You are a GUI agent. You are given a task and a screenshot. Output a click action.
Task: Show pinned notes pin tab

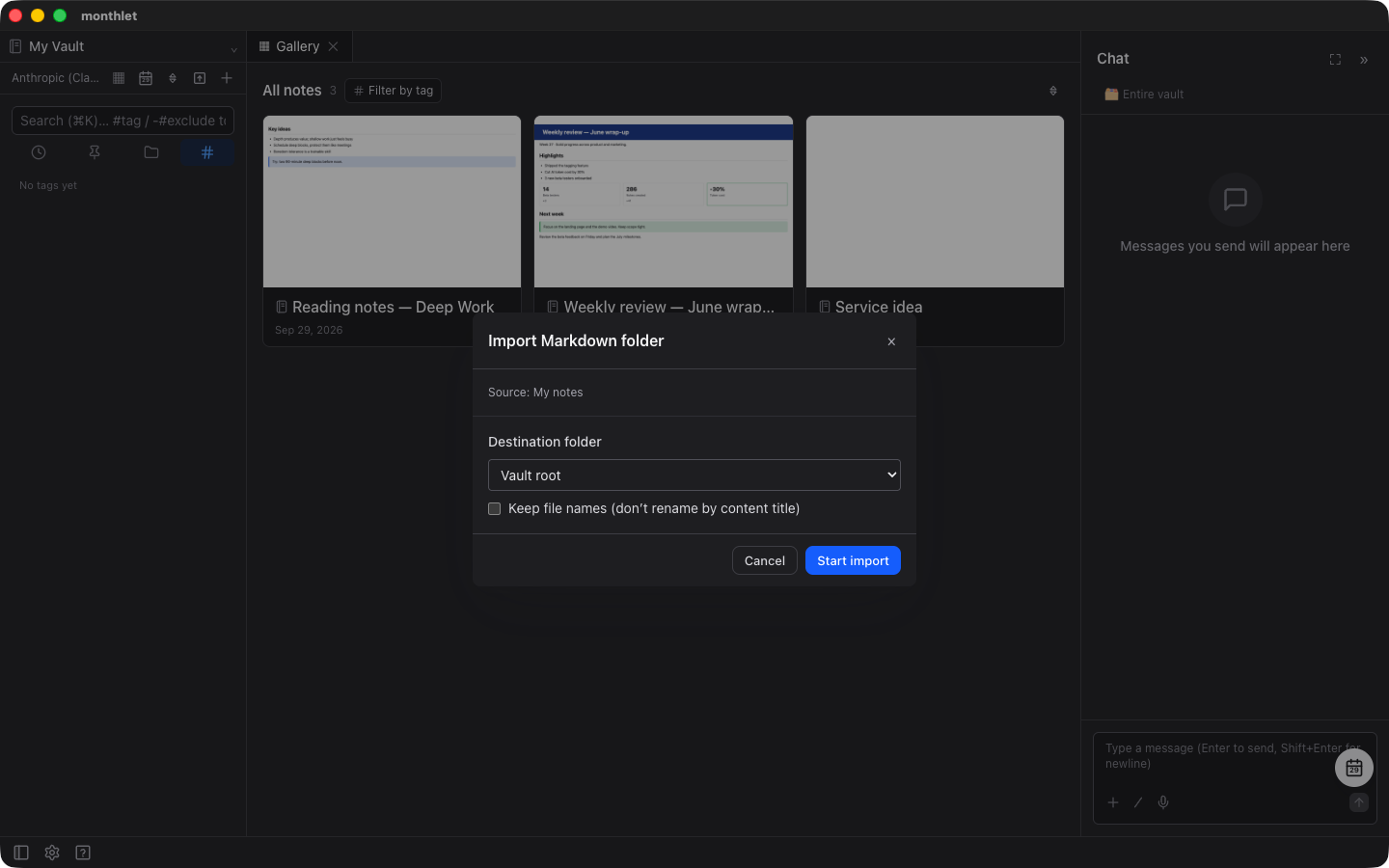tap(95, 152)
